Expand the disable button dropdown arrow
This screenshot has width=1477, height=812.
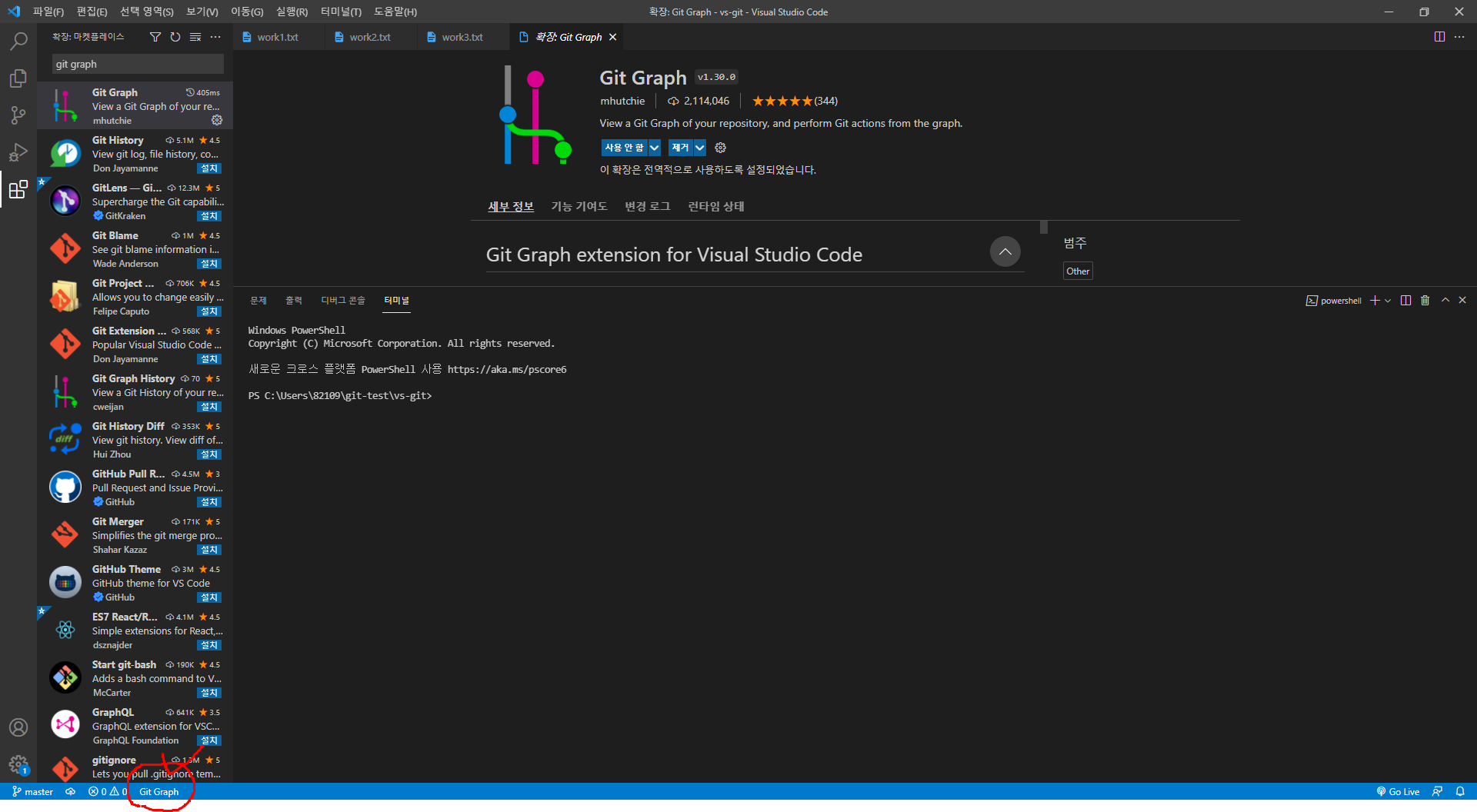pos(654,148)
